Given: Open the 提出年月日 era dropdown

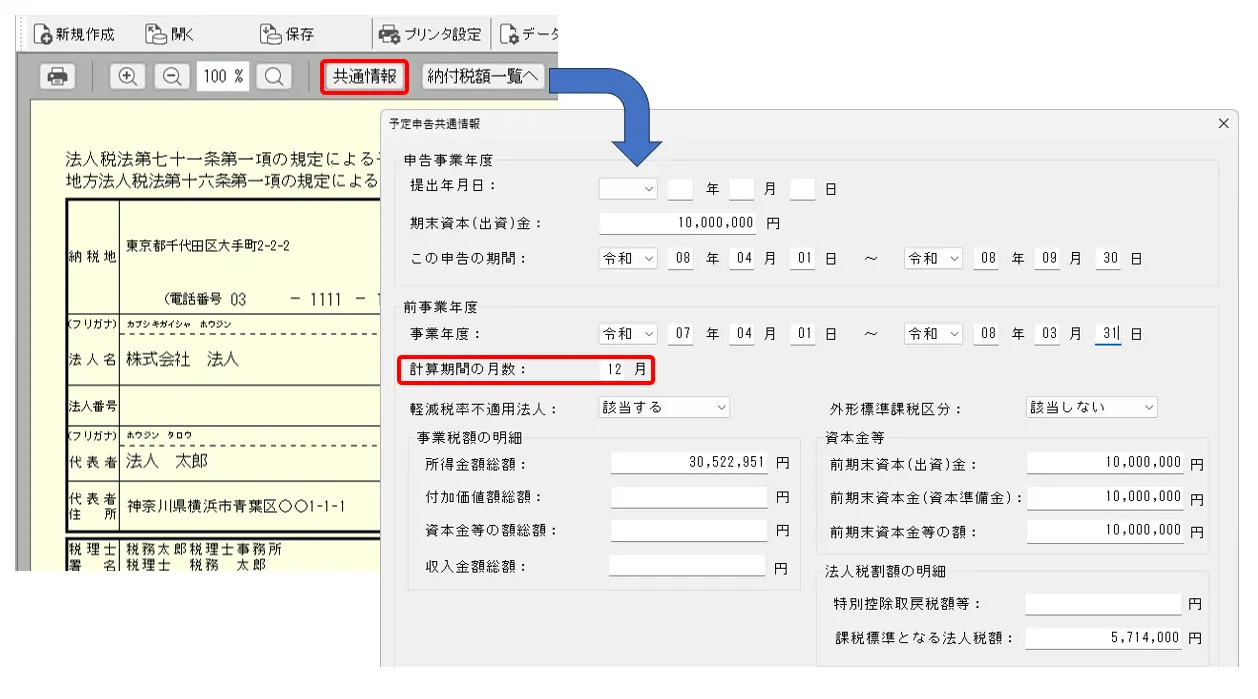Looking at the screenshot, I should click(628, 188).
